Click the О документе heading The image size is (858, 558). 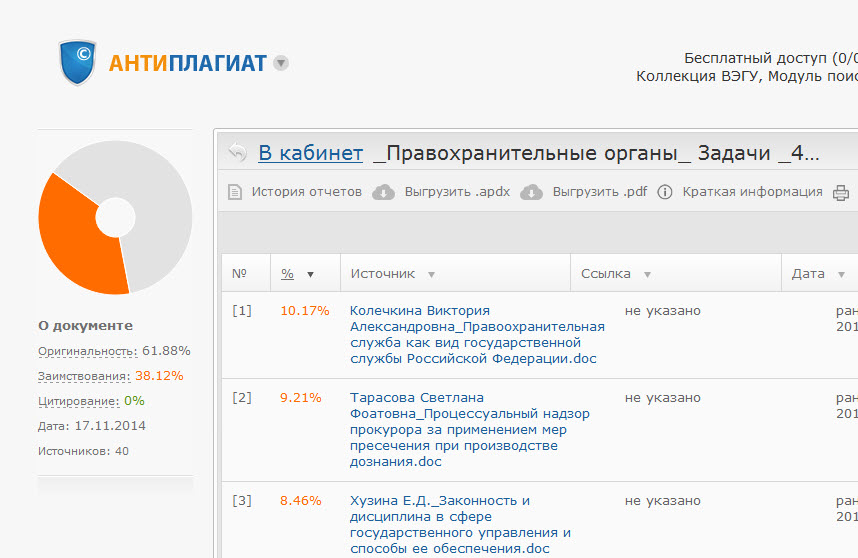tap(85, 326)
